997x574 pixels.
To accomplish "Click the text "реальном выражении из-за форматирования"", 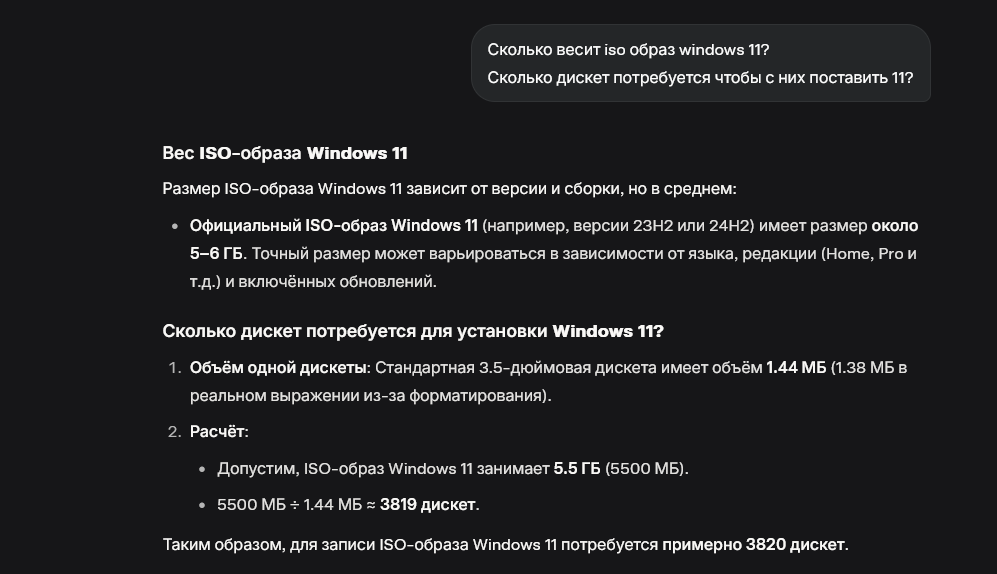I will (368, 396).
